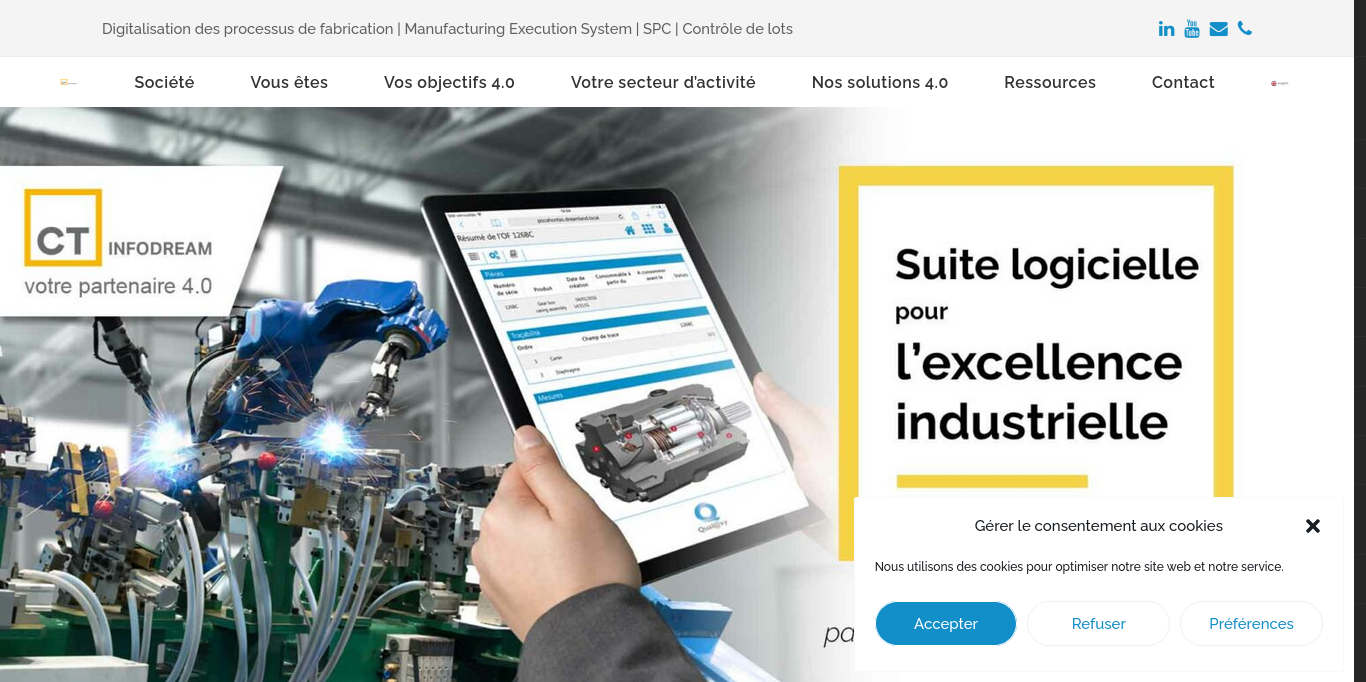
Task: Open the Ressources menu
Action: click(x=1050, y=82)
